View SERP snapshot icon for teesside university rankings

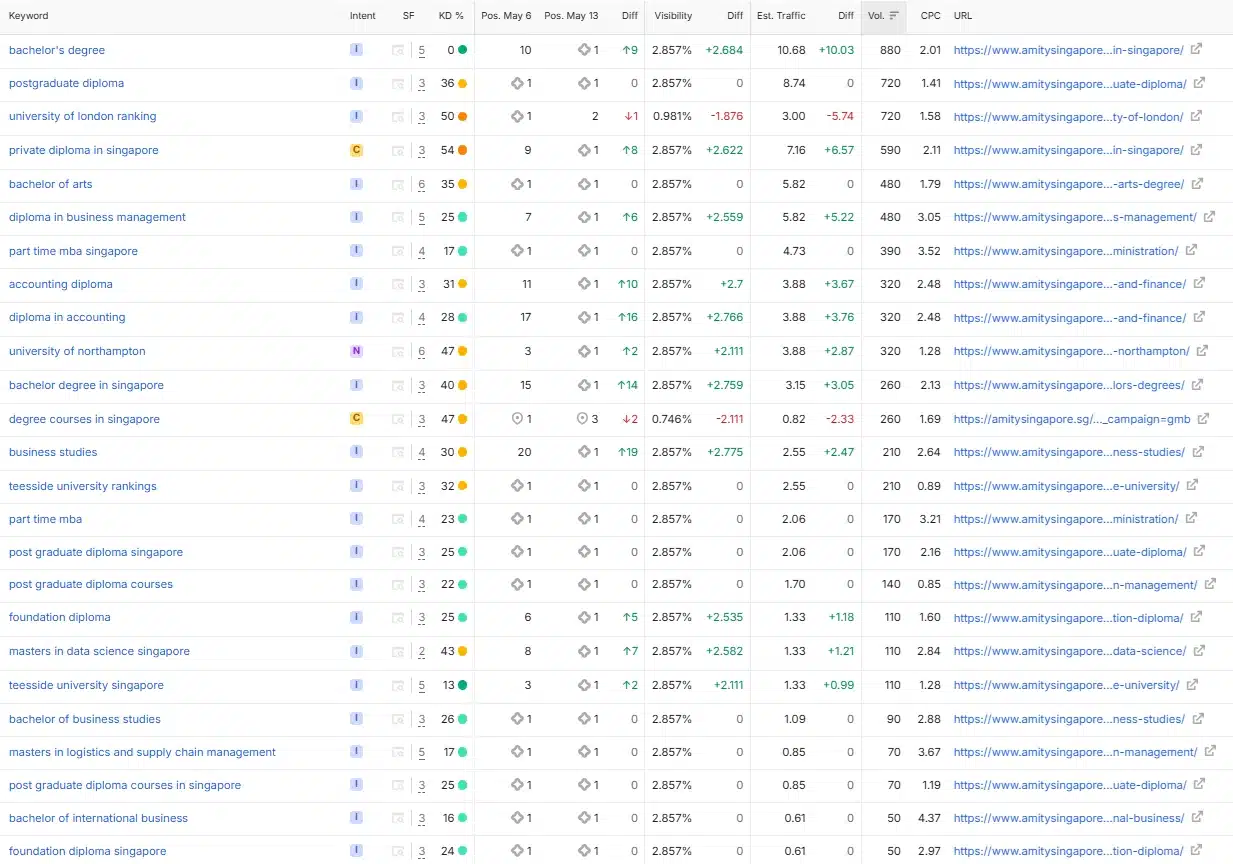click(398, 486)
